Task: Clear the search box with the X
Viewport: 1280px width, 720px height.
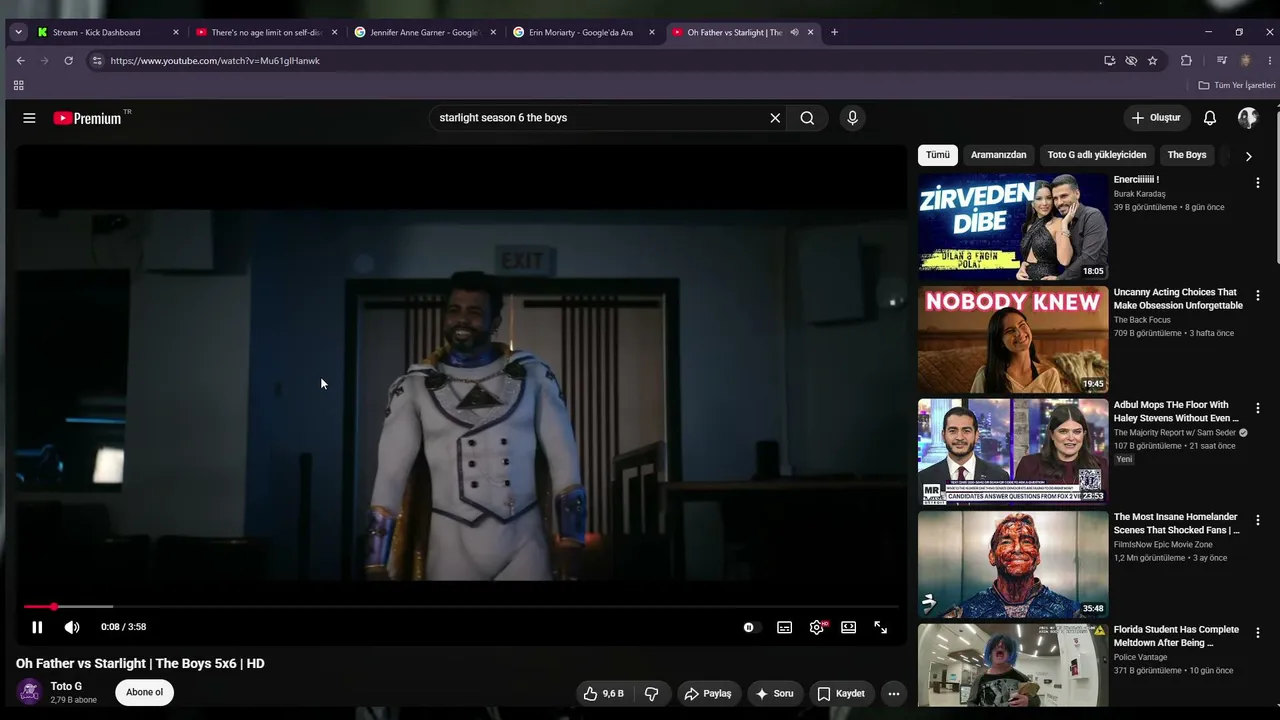Action: coord(775,118)
